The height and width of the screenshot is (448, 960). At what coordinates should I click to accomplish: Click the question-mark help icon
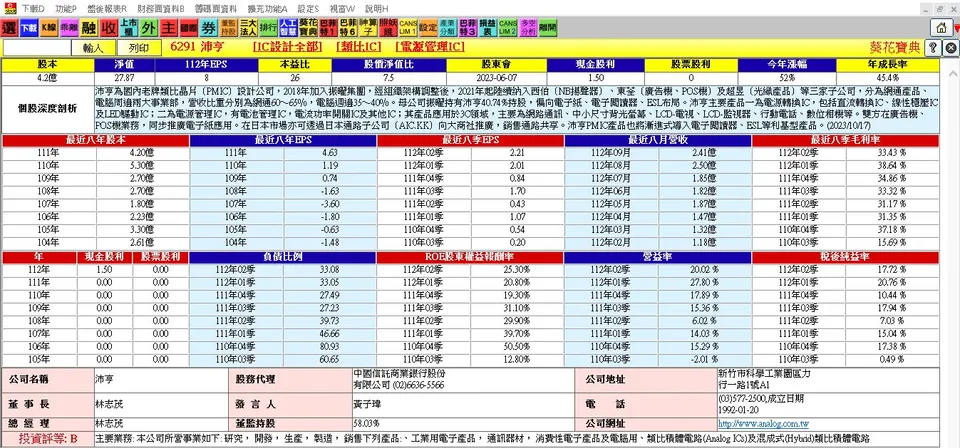[934, 48]
